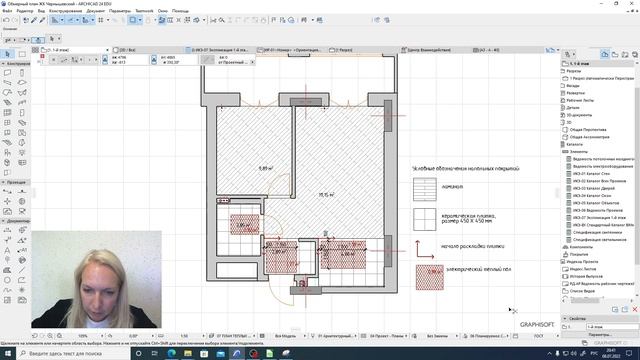Select the Stair tool in toolbox
Screen dimensions: 640x360
click(7, 102)
